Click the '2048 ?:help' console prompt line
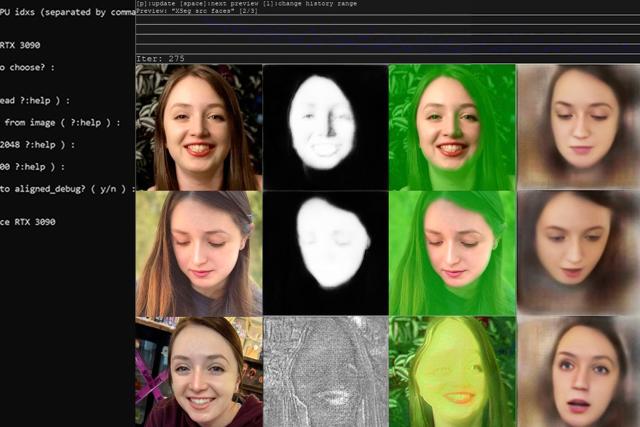Viewport: 640px width, 427px height. (35, 144)
